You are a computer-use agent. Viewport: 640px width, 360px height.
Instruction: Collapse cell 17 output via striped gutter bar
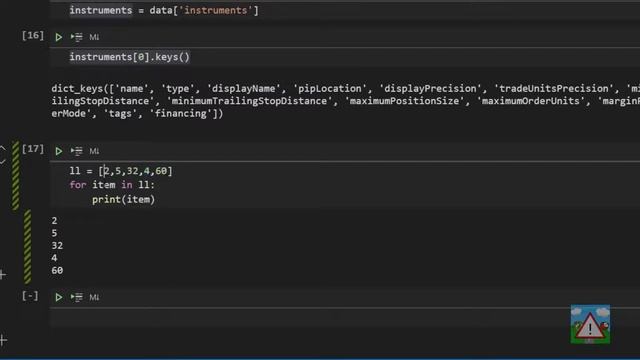tap(27, 247)
